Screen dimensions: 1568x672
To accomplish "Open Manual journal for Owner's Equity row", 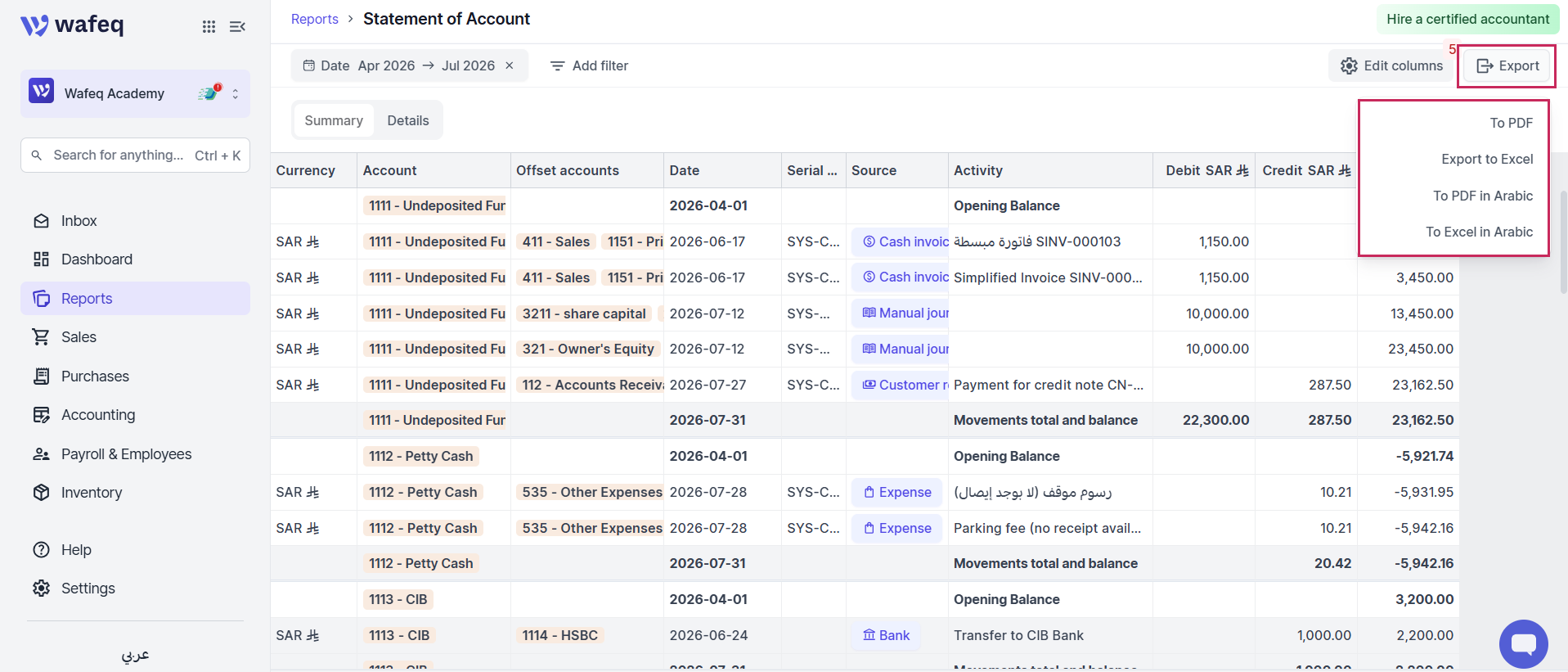I will (901, 349).
